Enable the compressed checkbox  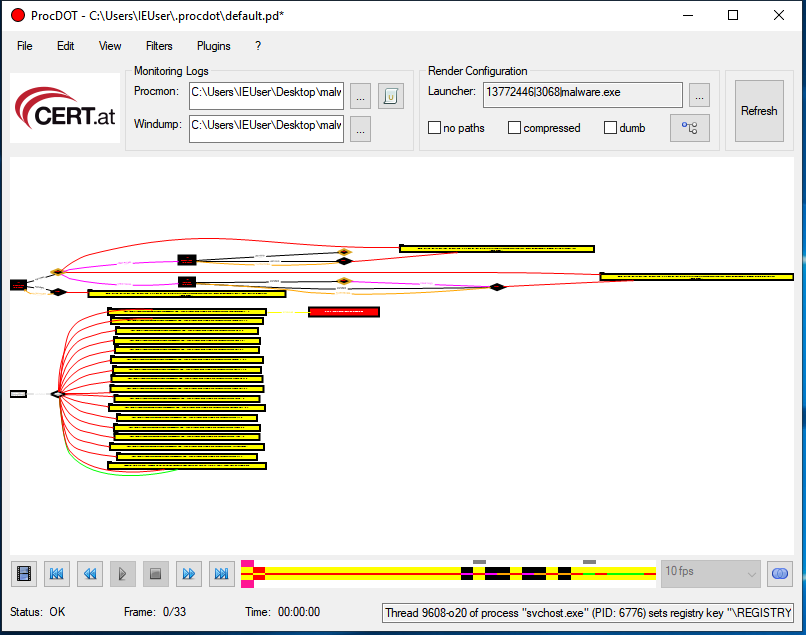[514, 128]
